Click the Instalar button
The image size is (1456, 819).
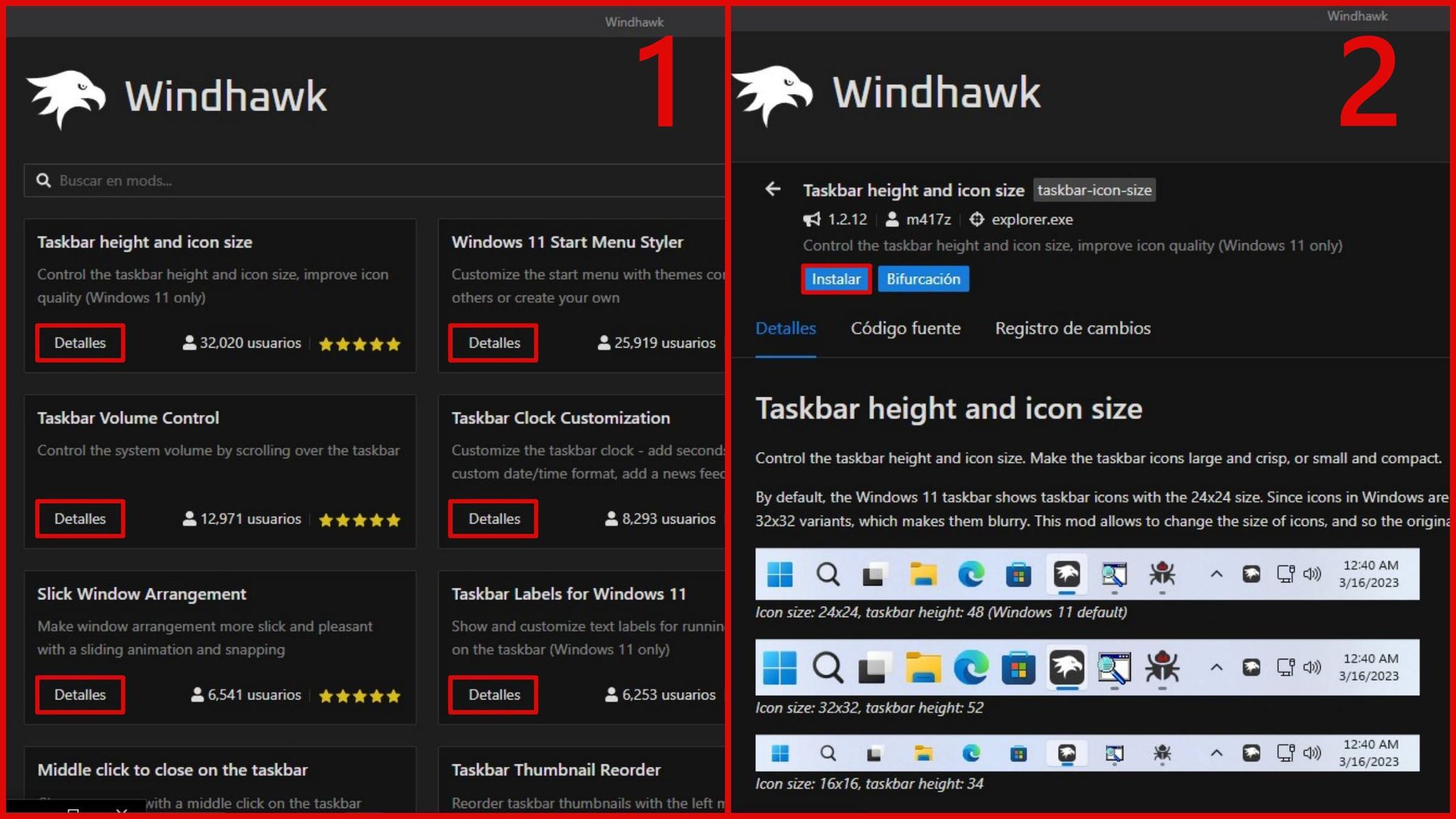836,279
